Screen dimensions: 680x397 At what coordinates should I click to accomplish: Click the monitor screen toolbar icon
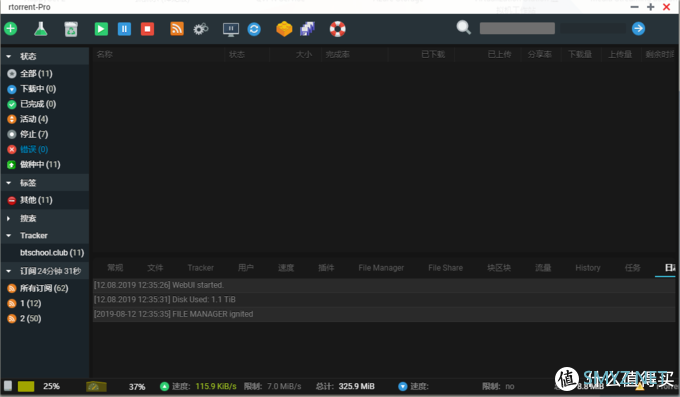(231, 29)
